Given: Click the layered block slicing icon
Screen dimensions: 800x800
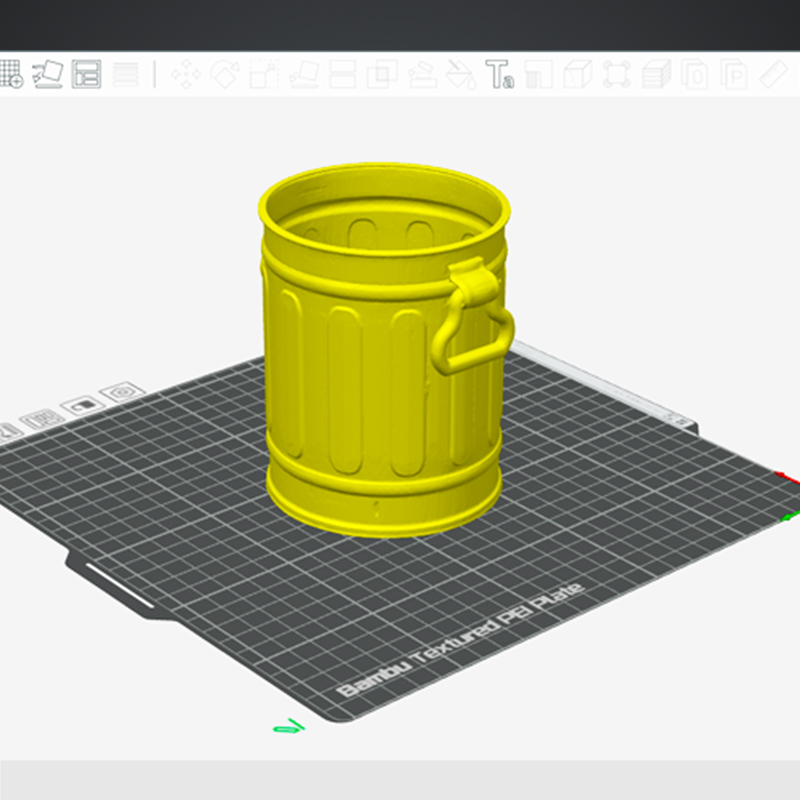Looking at the screenshot, I should pyautogui.click(x=656, y=74).
